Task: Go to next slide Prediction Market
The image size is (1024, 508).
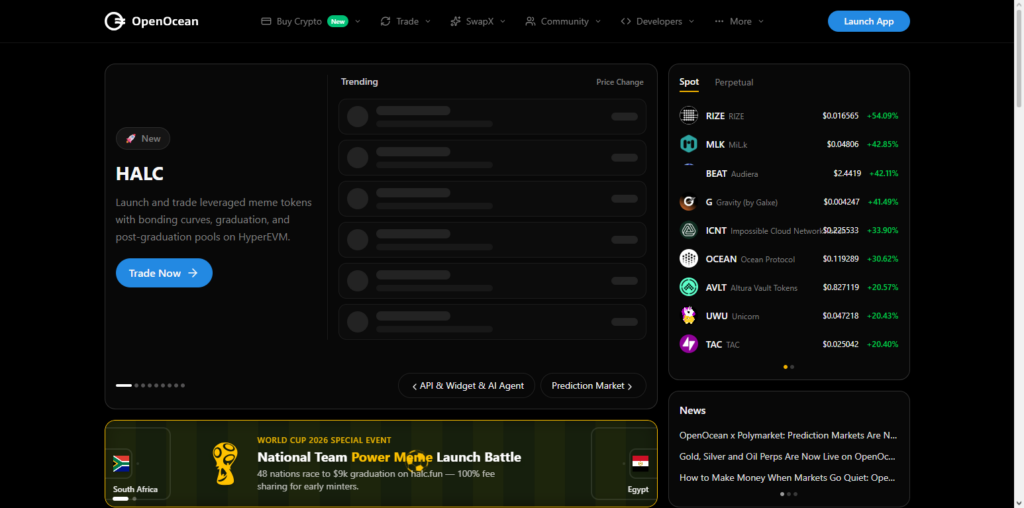Action: click(x=593, y=385)
